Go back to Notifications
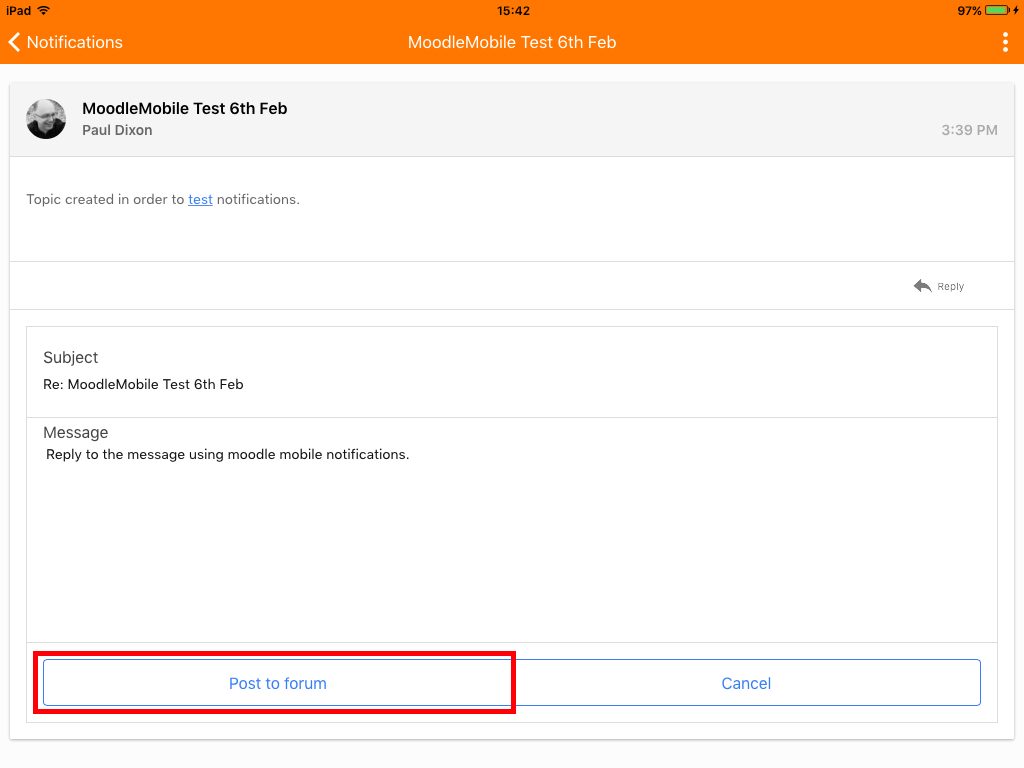This screenshot has width=1024, height=768. (x=65, y=42)
